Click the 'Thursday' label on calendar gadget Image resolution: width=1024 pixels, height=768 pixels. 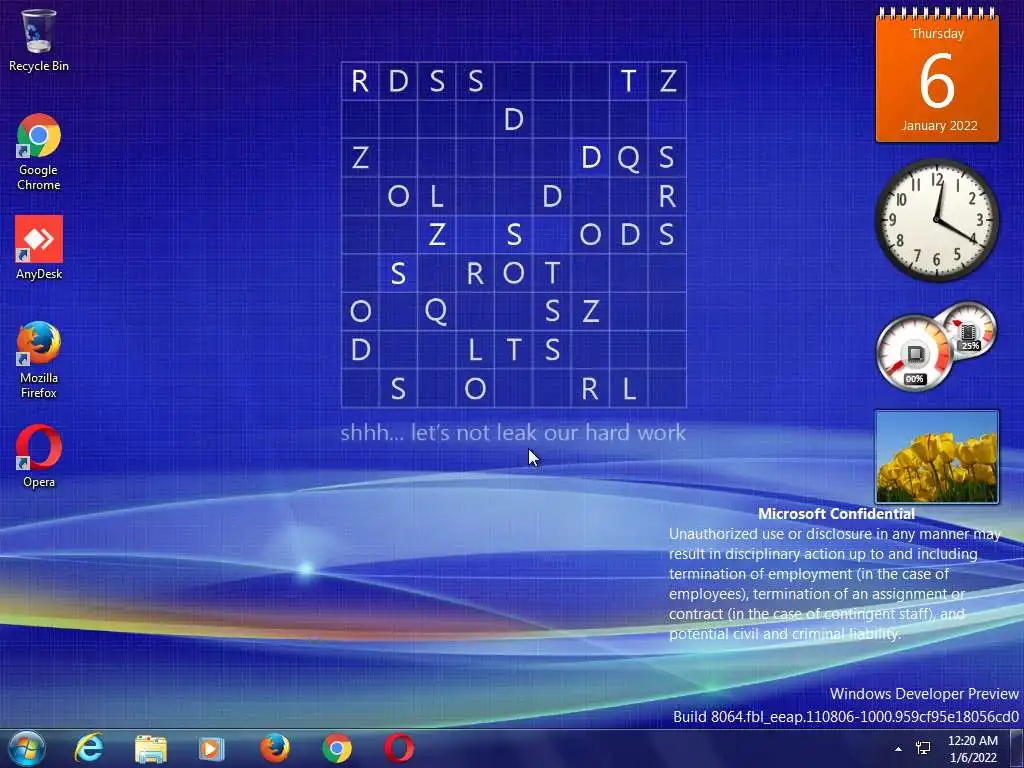[x=937, y=33]
